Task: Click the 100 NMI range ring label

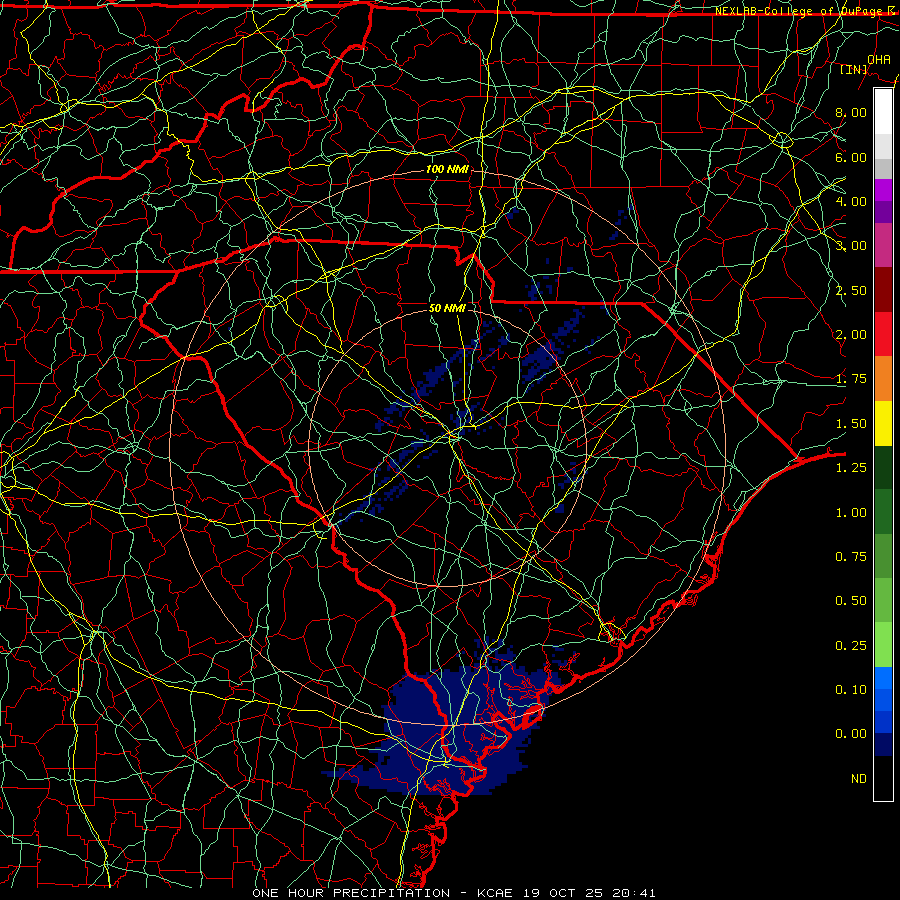Action: 447,169
